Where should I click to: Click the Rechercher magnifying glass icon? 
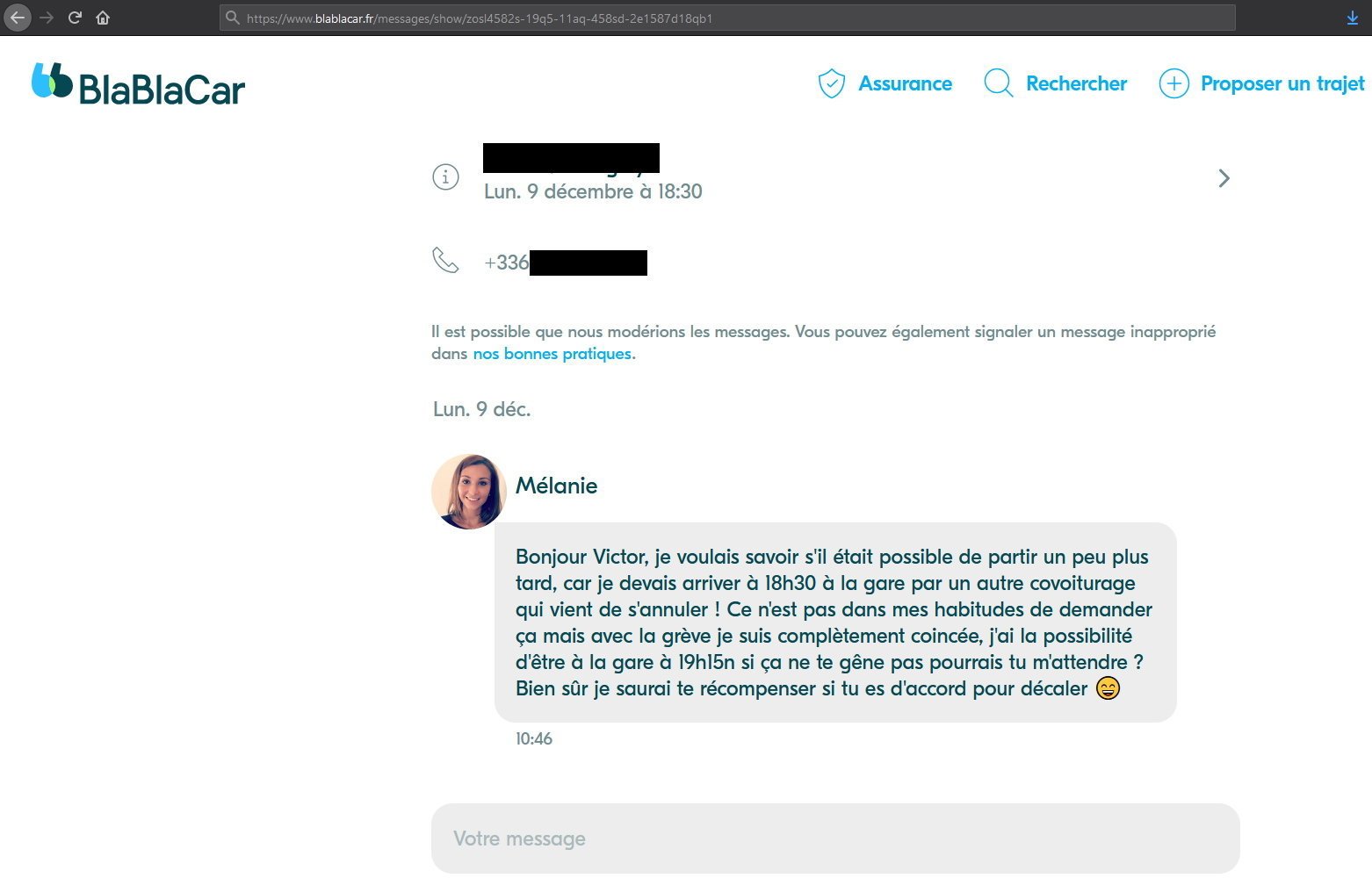pyautogui.click(x=999, y=83)
